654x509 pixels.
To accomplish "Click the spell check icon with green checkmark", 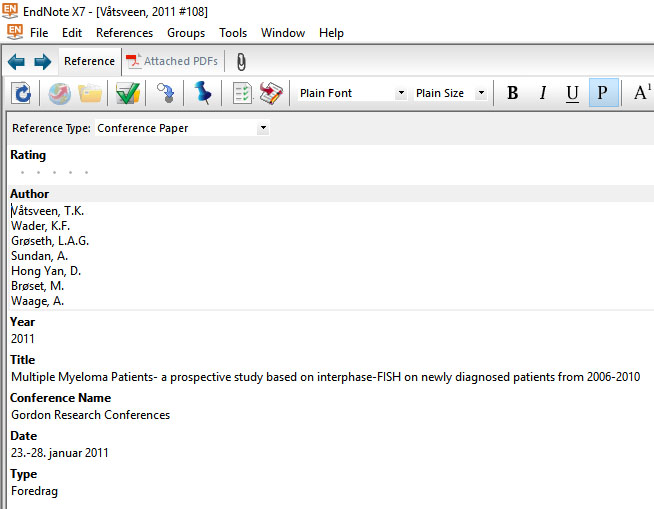I will click(x=127, y=93).
